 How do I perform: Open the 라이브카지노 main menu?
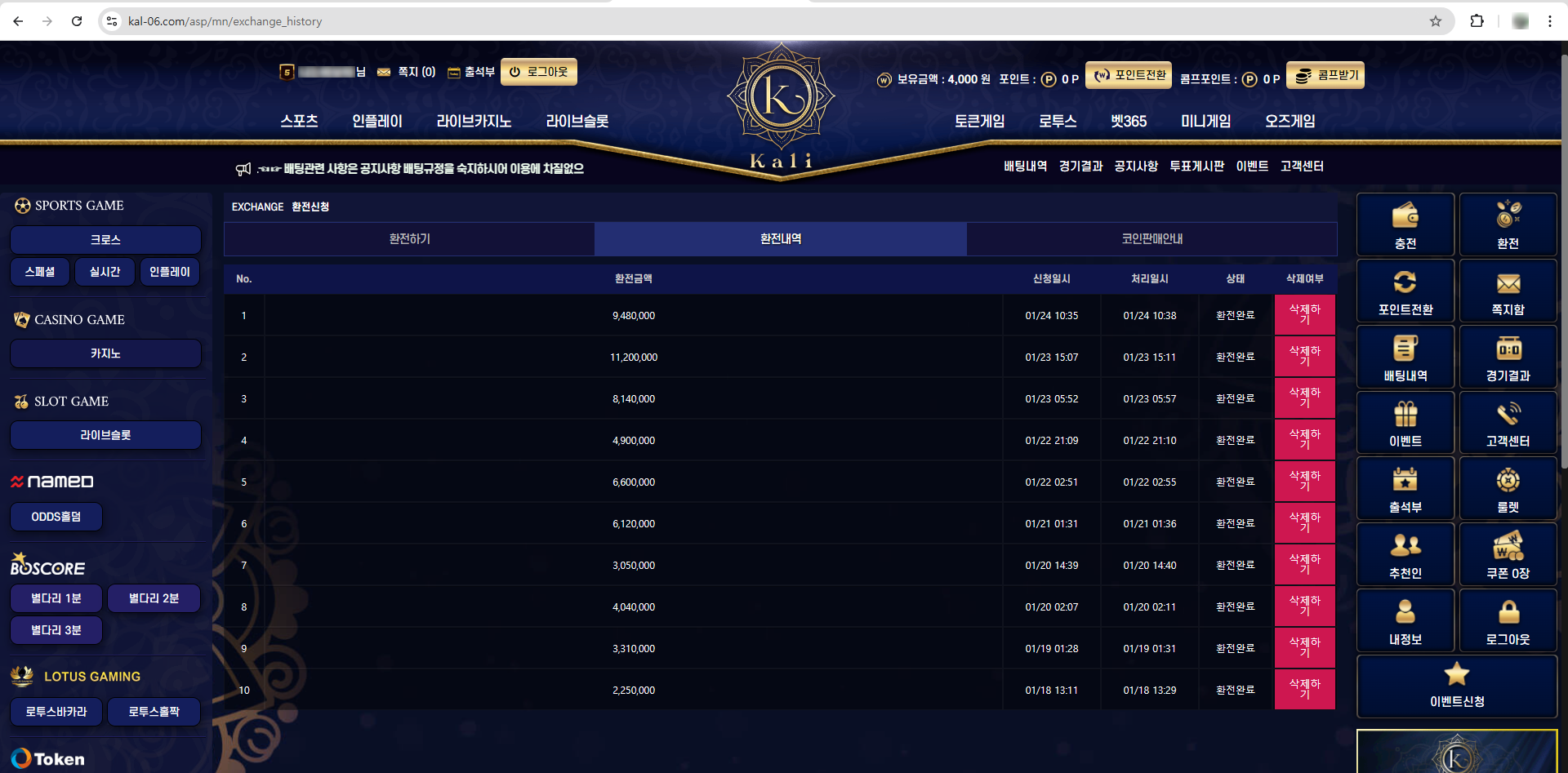tap(474, 121)
